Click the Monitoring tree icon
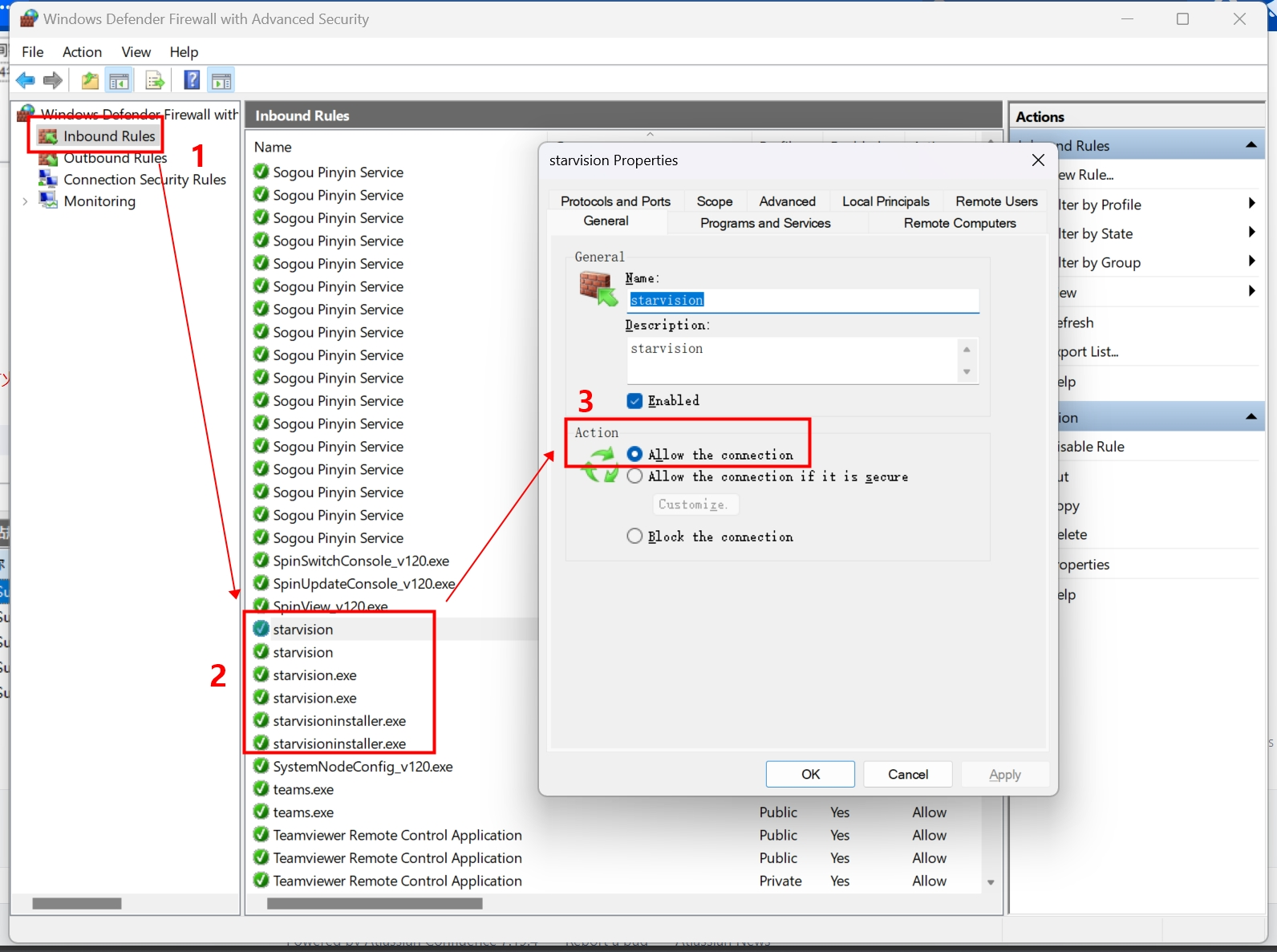This screenshot has height=952, width=1277. [x=48, y=201]
